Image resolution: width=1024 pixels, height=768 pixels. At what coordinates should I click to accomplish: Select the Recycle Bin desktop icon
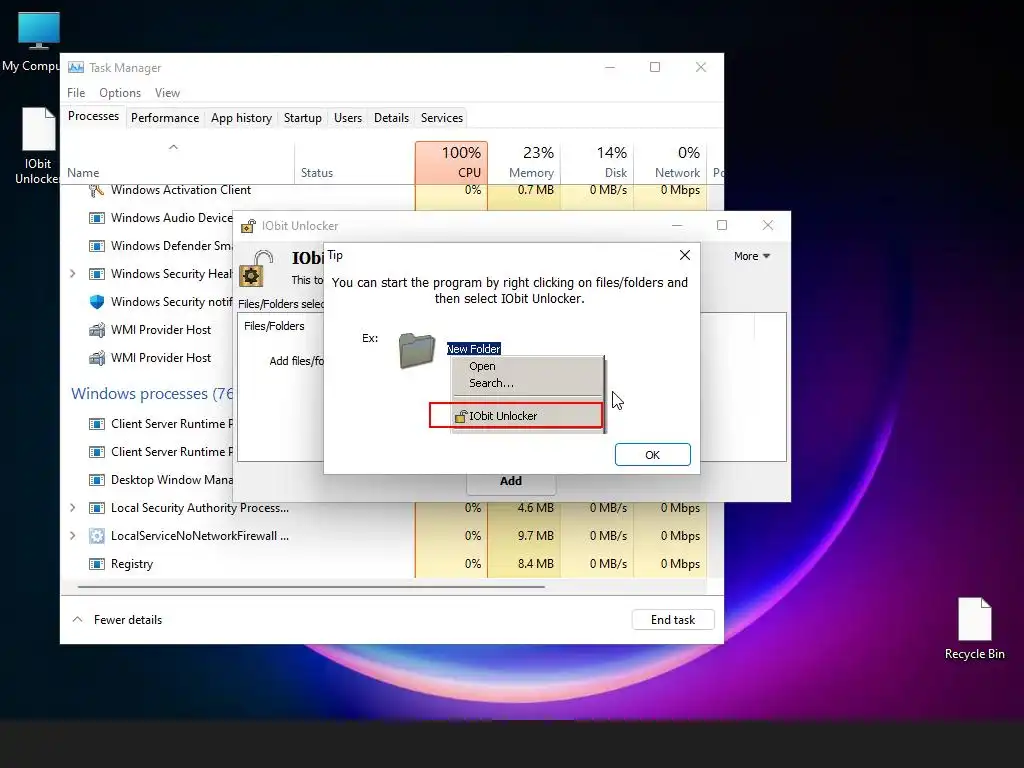tap(974, 629)
